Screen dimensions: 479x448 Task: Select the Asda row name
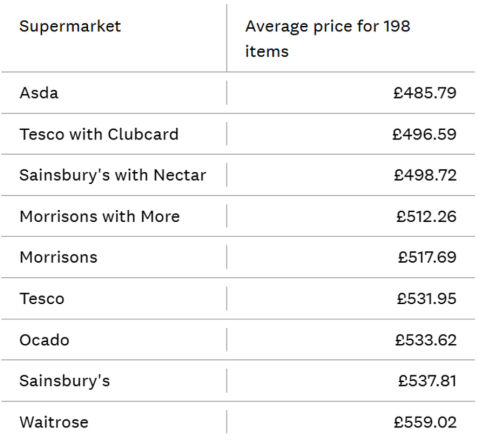[x=39, y=93]
